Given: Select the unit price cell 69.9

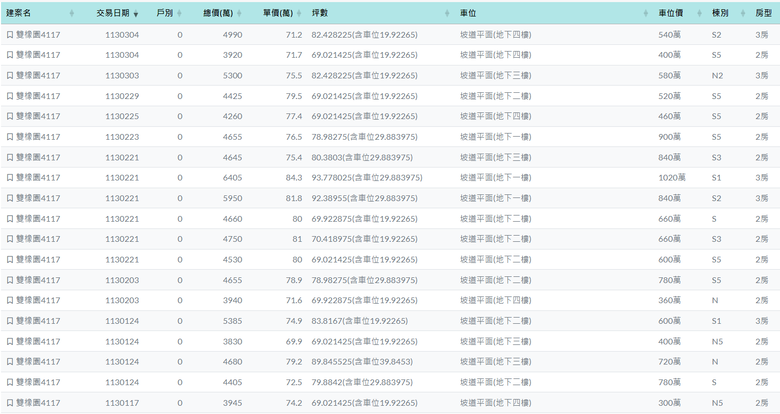Looking at the screenshot, I should [x=294, y=341].
